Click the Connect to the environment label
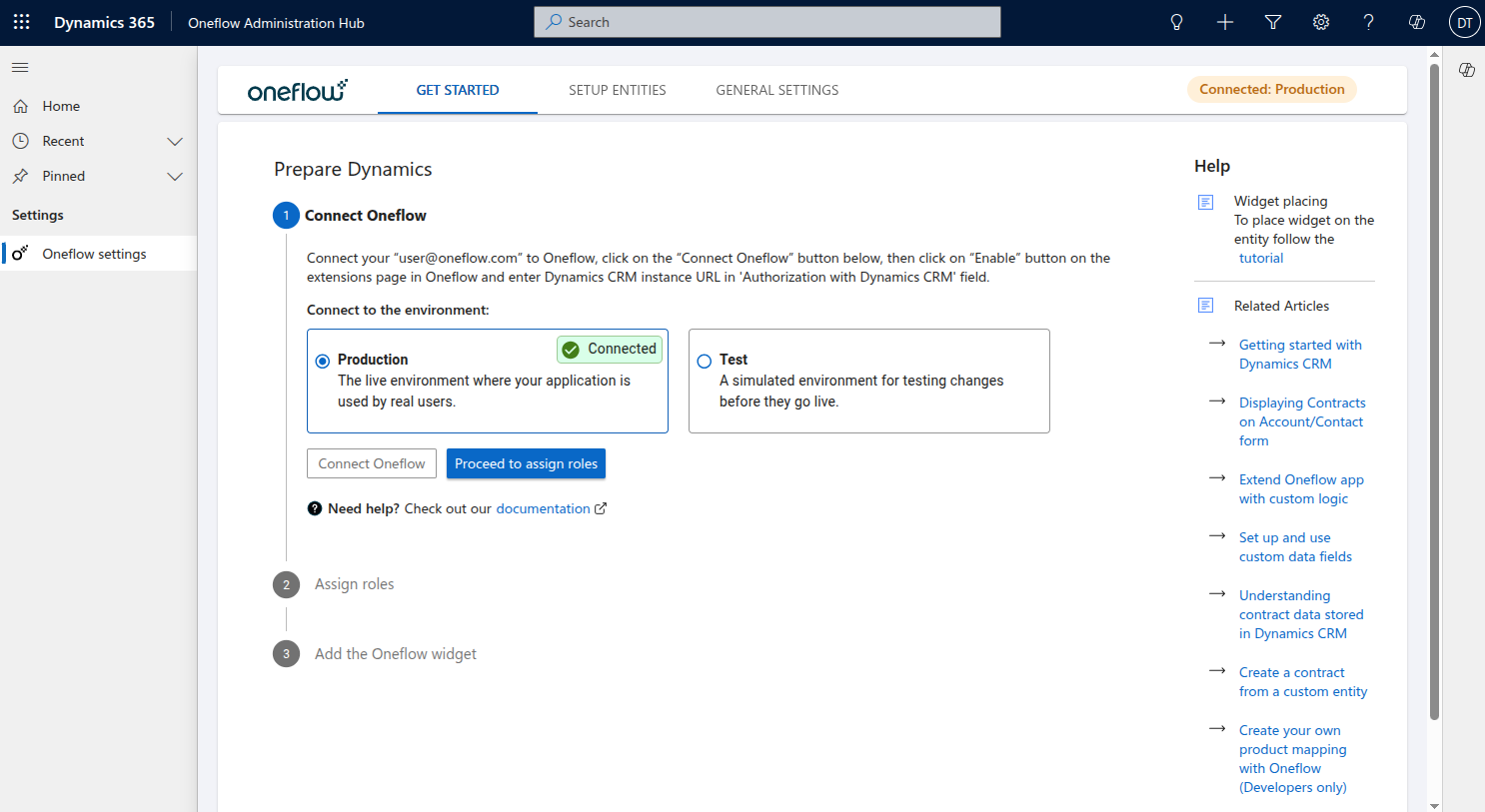1485x812 pixels. tap(398, 310)
